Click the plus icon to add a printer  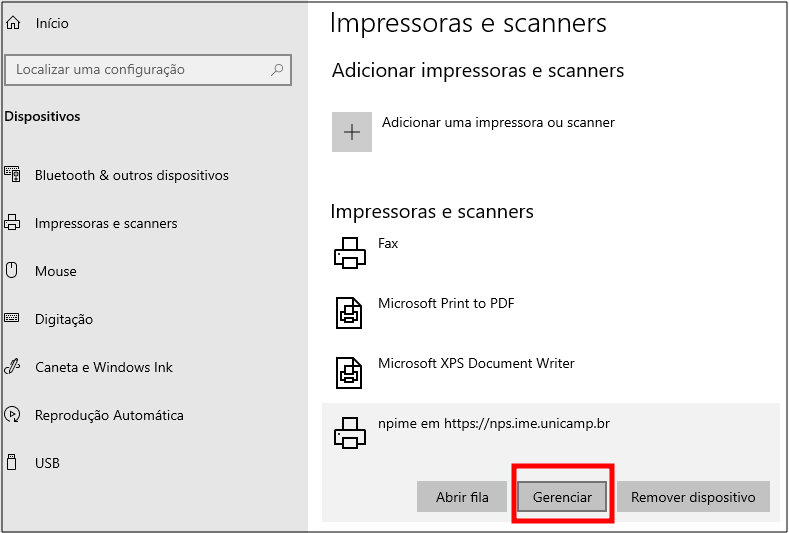pyautogui.click(x=352, y=132)
